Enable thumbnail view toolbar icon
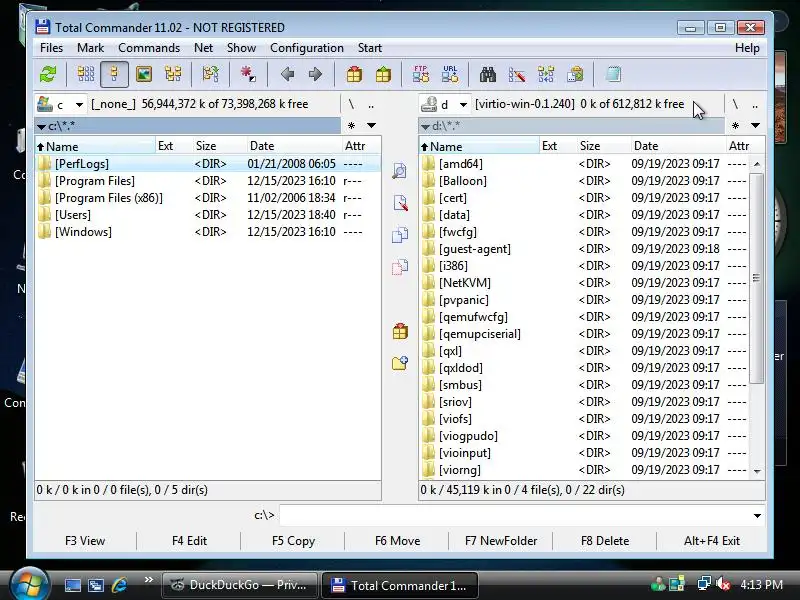Image resolution: width=800 pixels, height=600 pixels. point(144,74)
